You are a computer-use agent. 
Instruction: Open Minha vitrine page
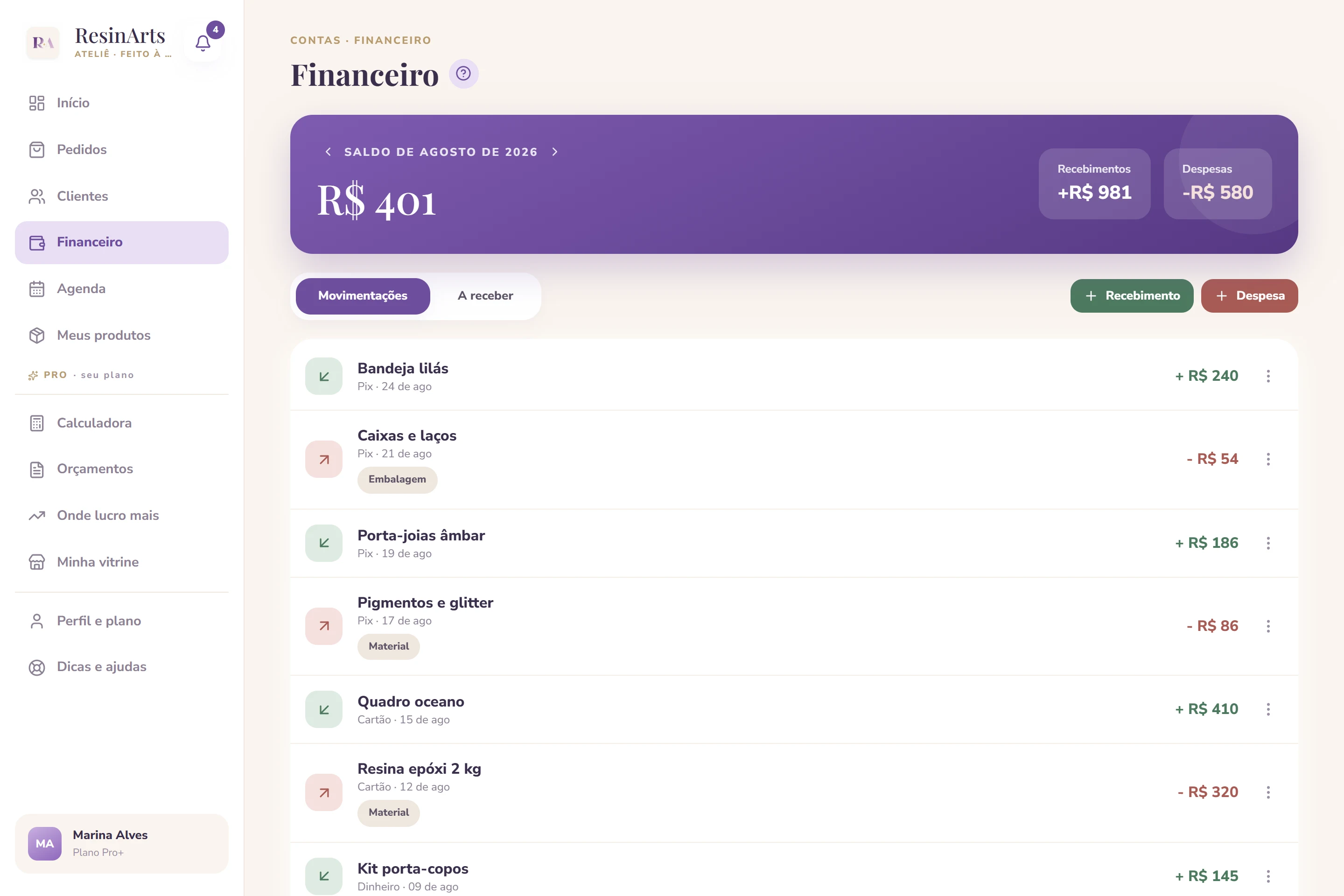pos(122,562)
